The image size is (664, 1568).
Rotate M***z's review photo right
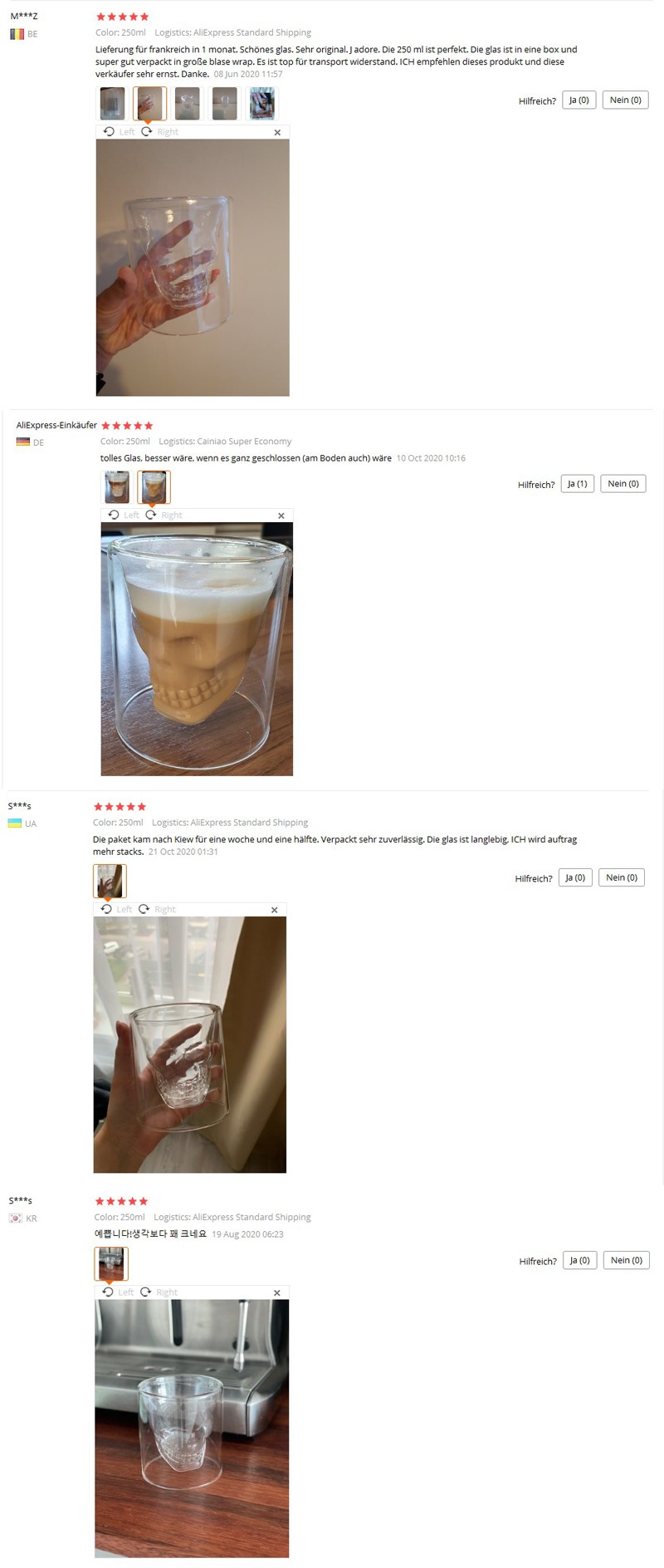(159, 132)
